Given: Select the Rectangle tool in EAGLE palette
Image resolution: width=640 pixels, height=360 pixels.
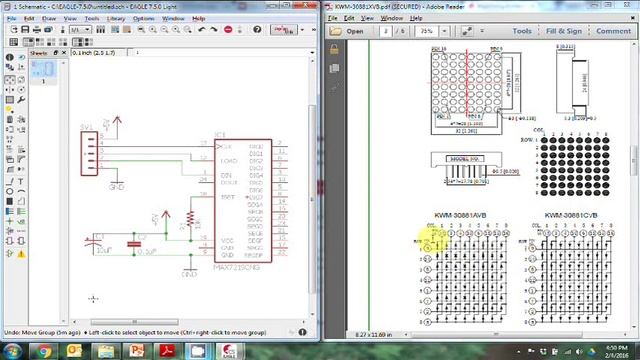Looking at the screenshot, I should pos(10,201).
